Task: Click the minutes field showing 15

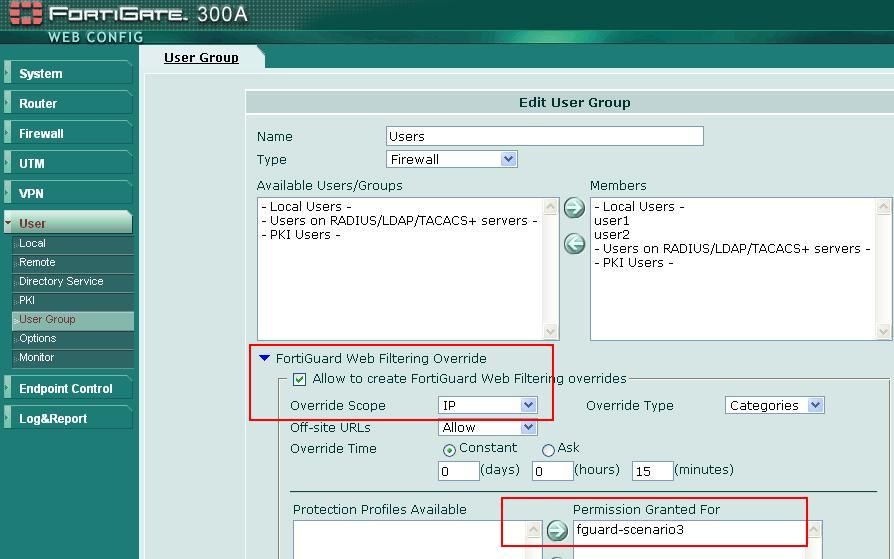Action: (653, 471)
